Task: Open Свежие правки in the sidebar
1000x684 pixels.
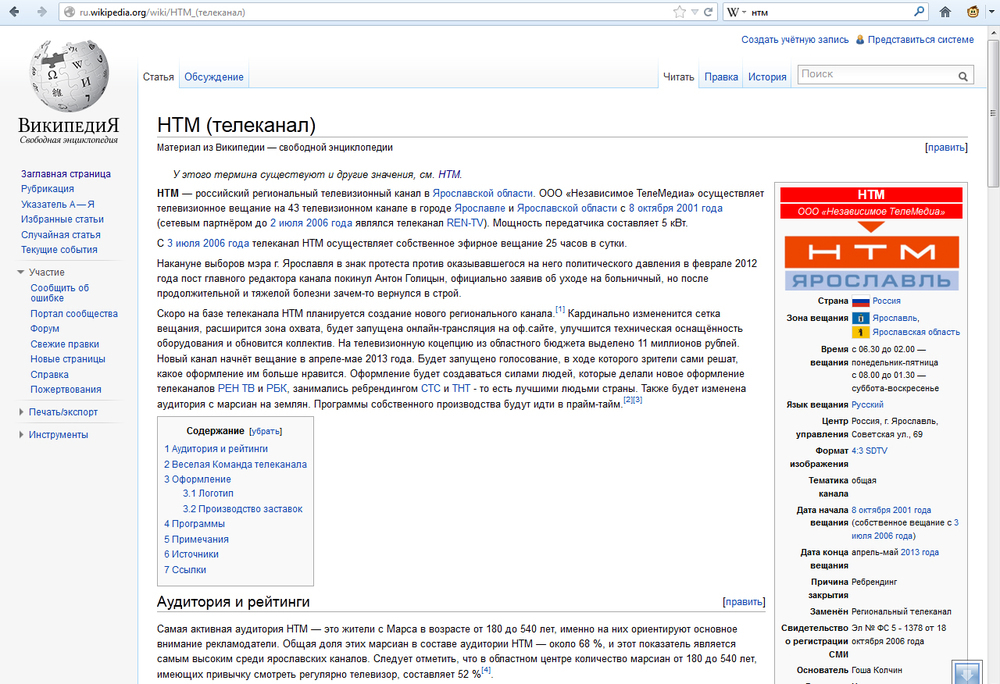Action: (64, 344)
